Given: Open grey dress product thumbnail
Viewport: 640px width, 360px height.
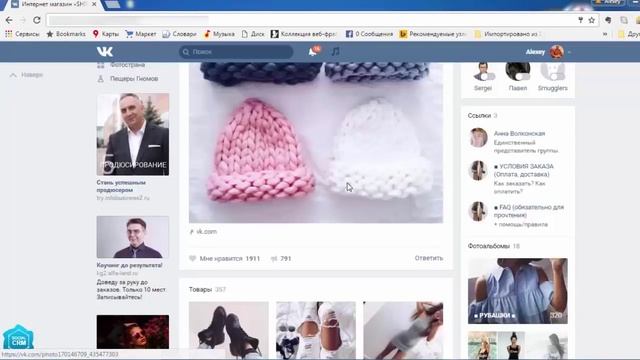Looking at the screenshot, I should point(403,330).
